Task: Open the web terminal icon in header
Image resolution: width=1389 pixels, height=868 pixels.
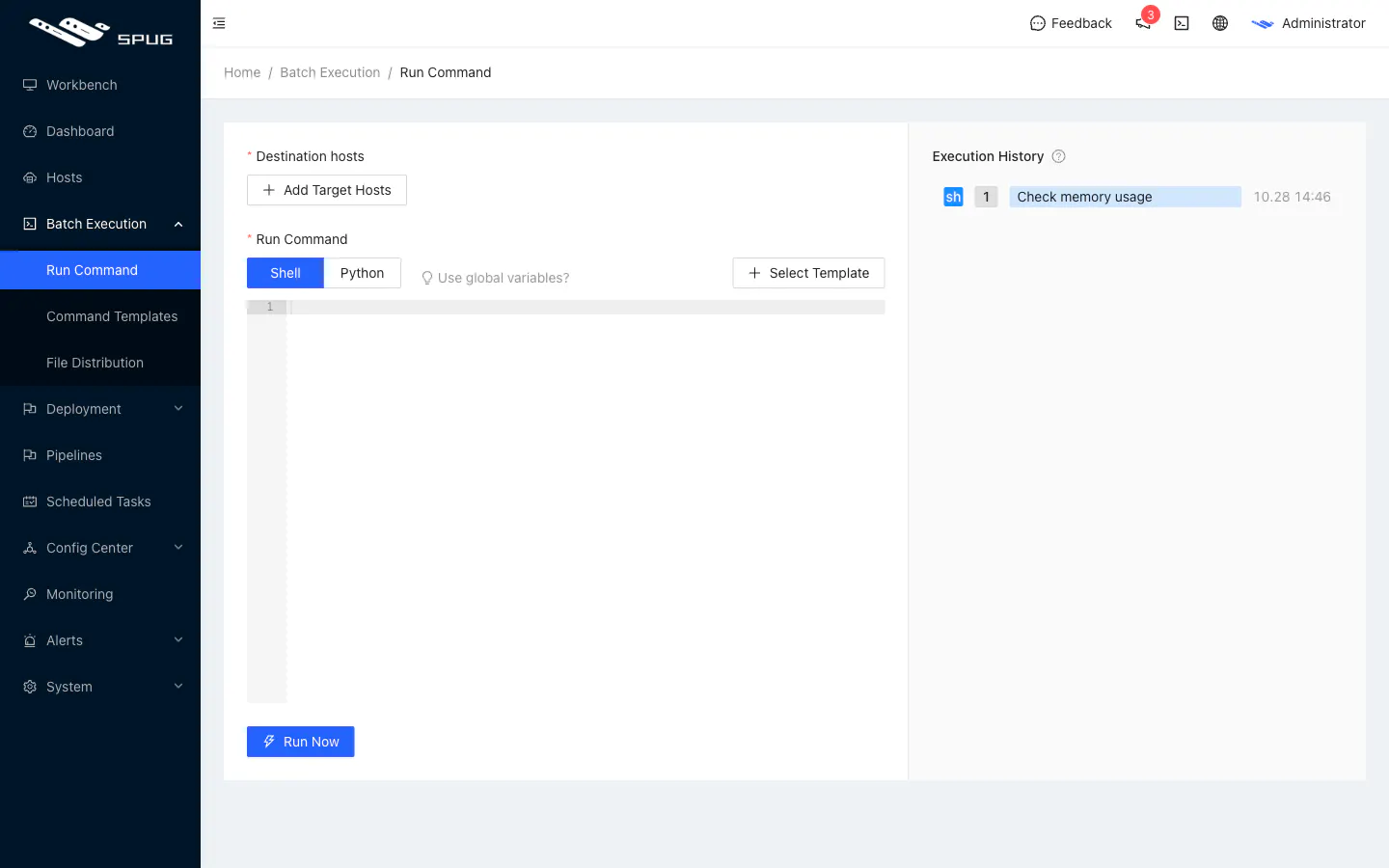Action: [x=1182, y=23]
